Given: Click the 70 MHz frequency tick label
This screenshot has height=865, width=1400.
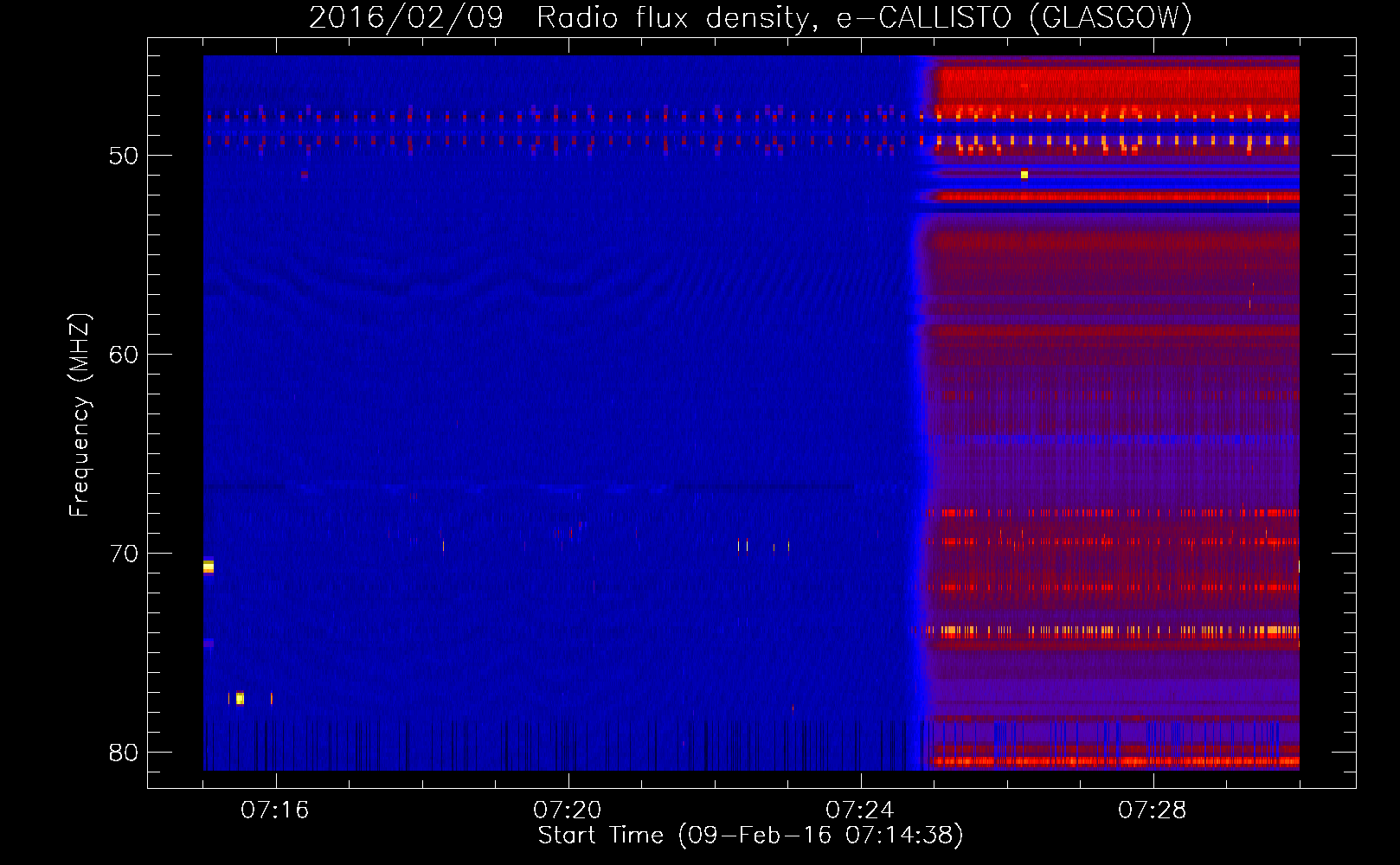Looking at the screenshot, I should coord(124,554).
